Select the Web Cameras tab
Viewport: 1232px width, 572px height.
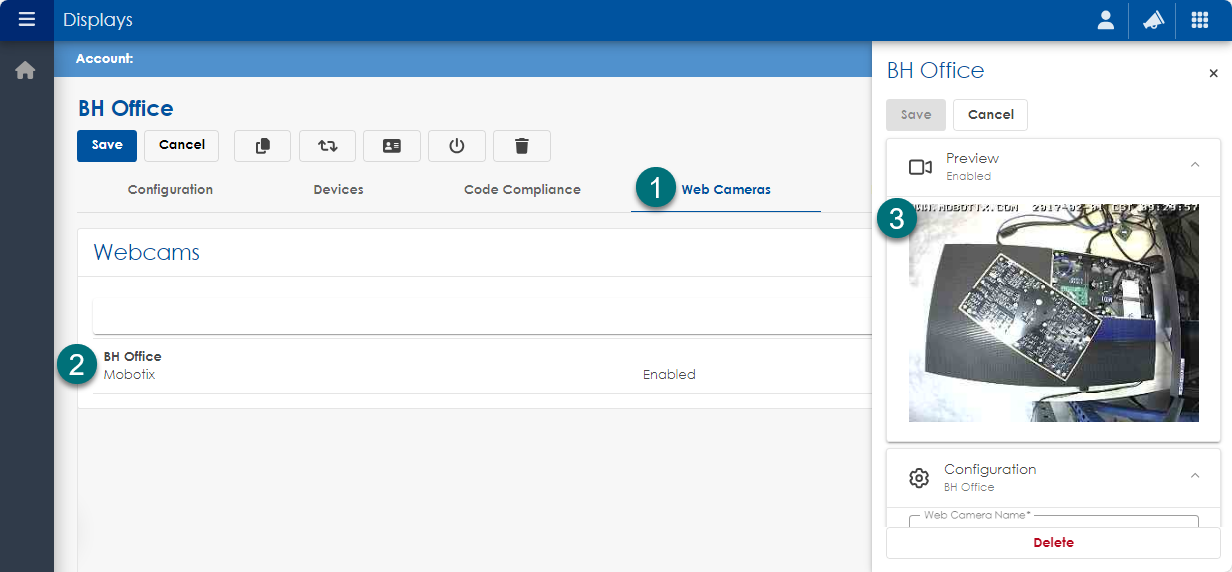(x=725, y=190)
